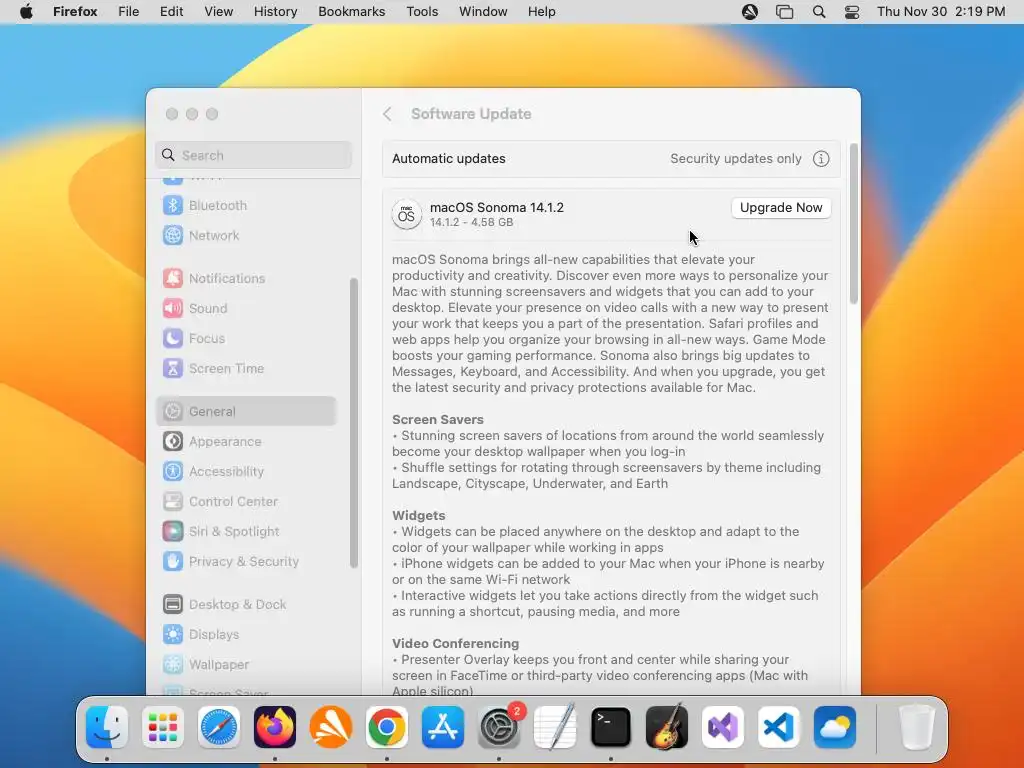Open Automatic updates options
1024x768 pixels.
pyautogui.click(x=611, y=159)
